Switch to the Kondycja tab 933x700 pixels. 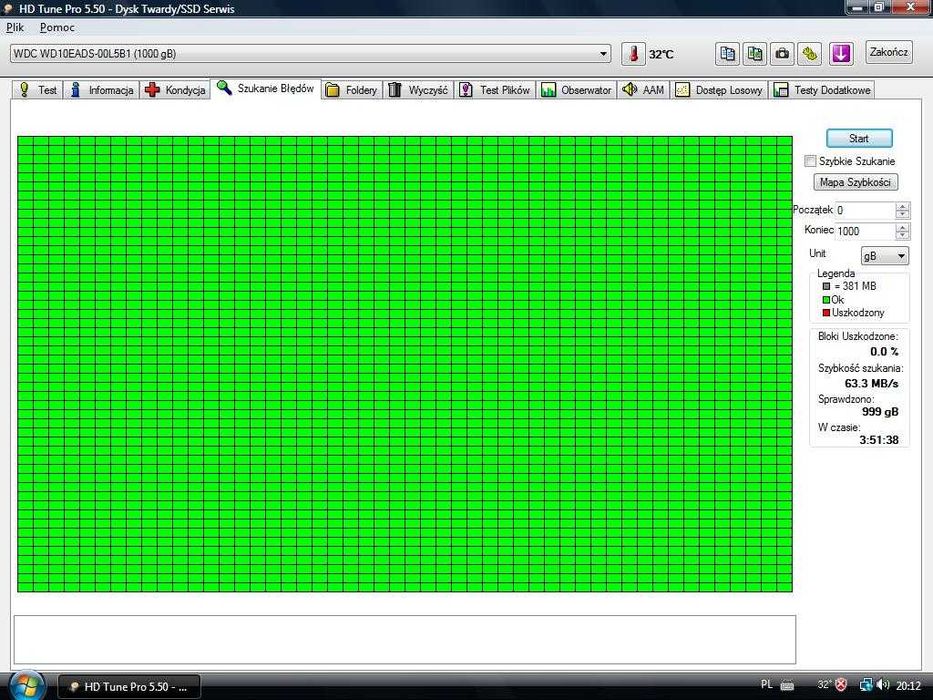click(175, 90)
